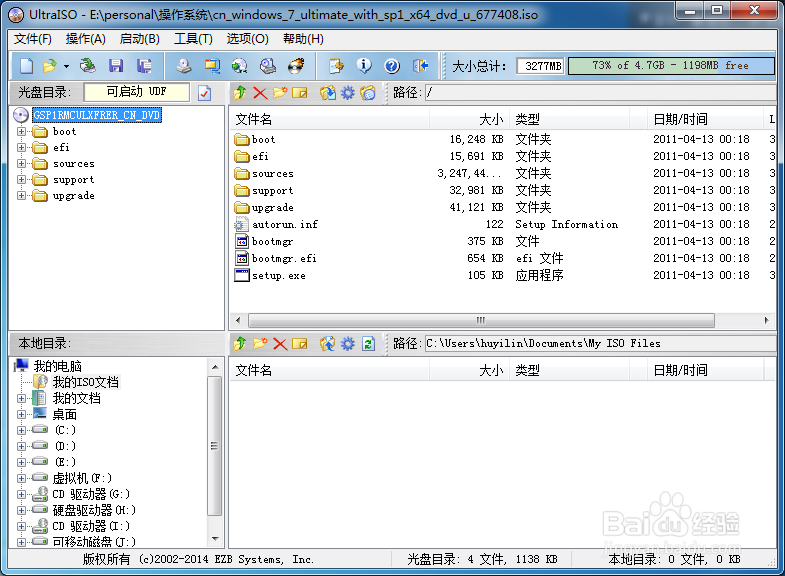Click the Burn CD/DVD image flame icon
785x576 pixels.
[296, 66]
